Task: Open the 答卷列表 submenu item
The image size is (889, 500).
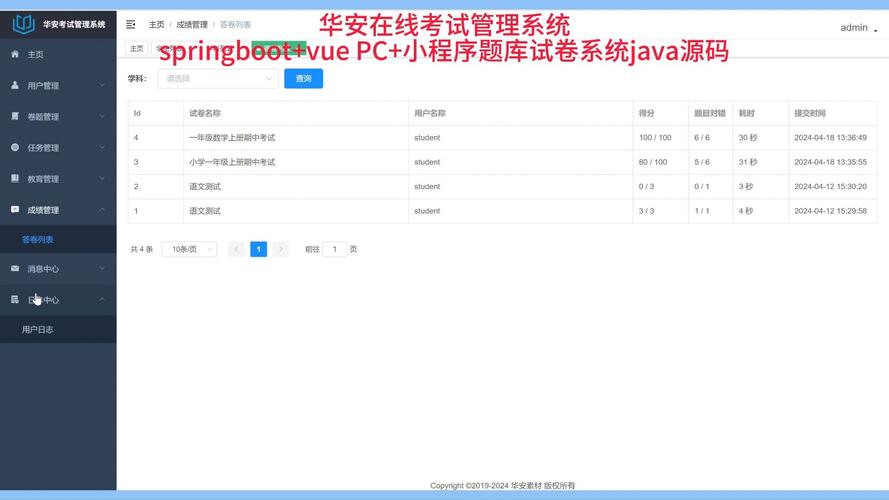Action: click(37, 240)
